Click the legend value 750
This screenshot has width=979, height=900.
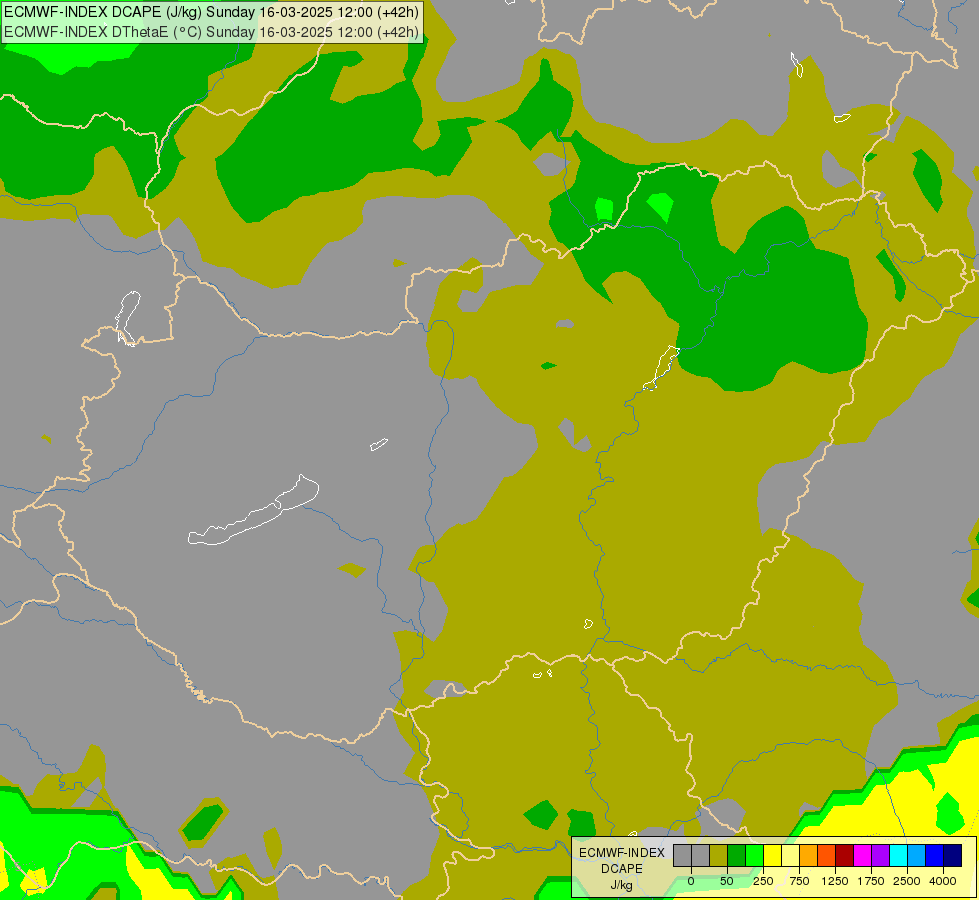click(799, 881)
